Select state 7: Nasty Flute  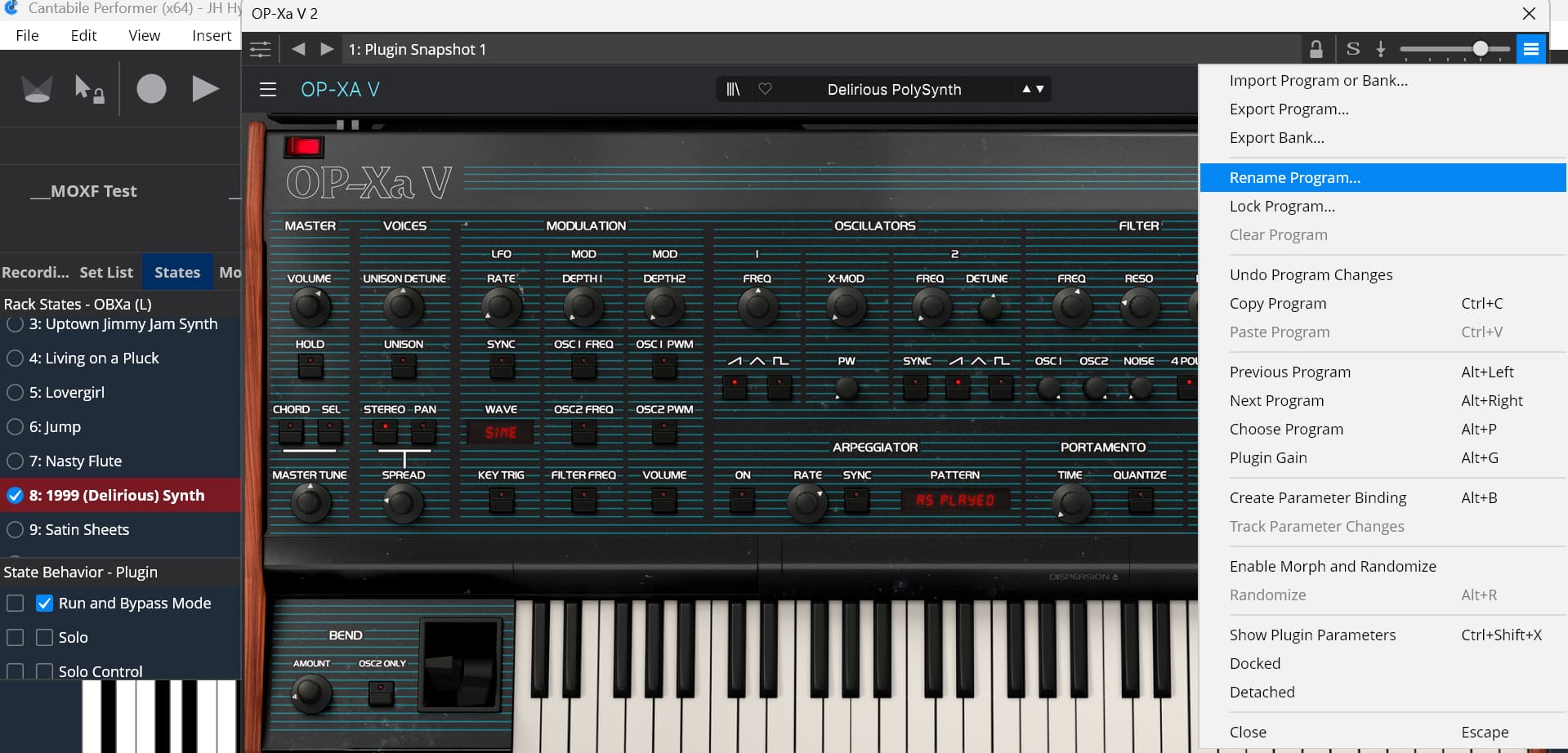click(120, 461)
